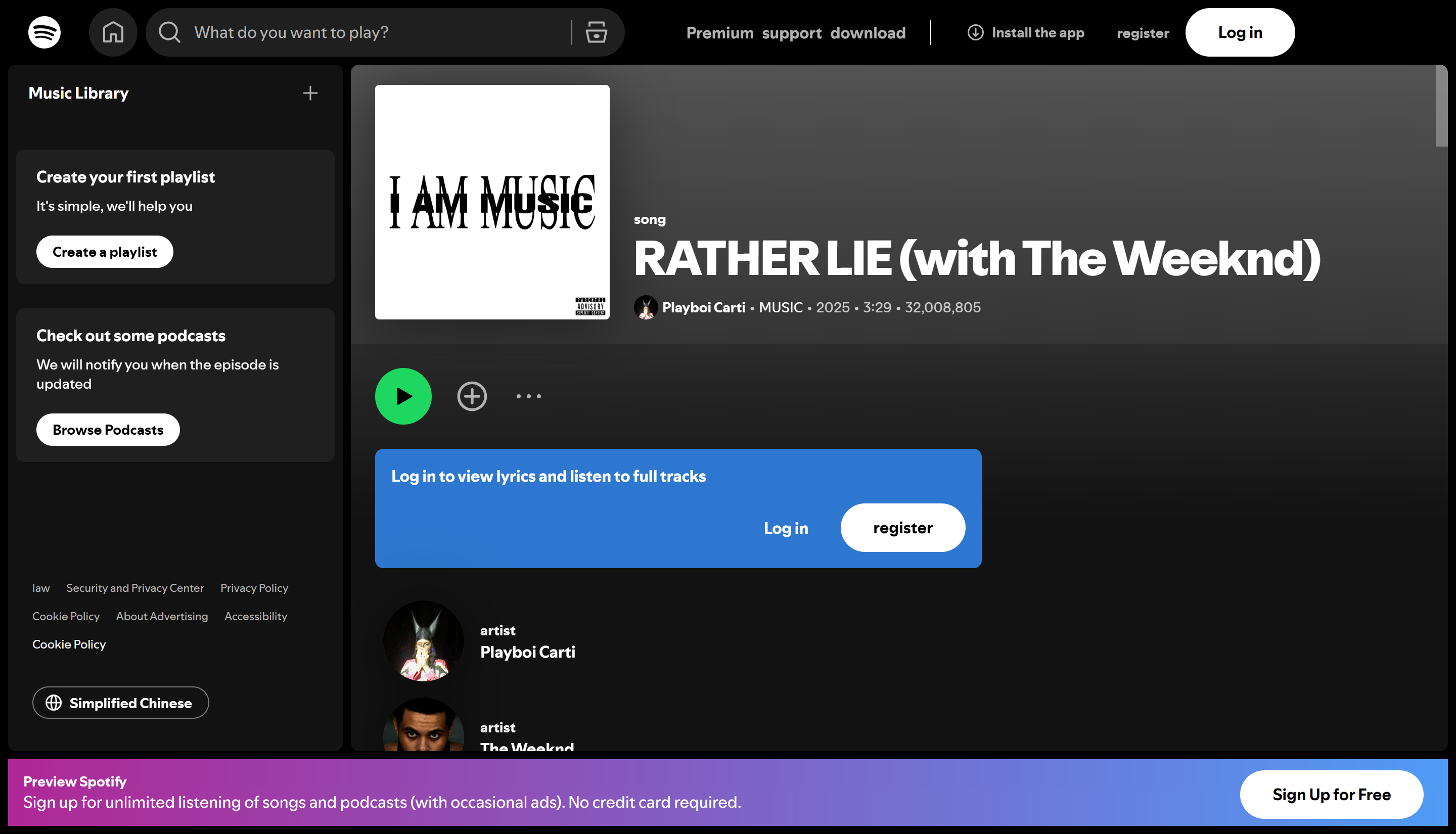Add items via the Music Library plus icon
The width and height of the screenshot is (1456, 834).
(310, 93)
